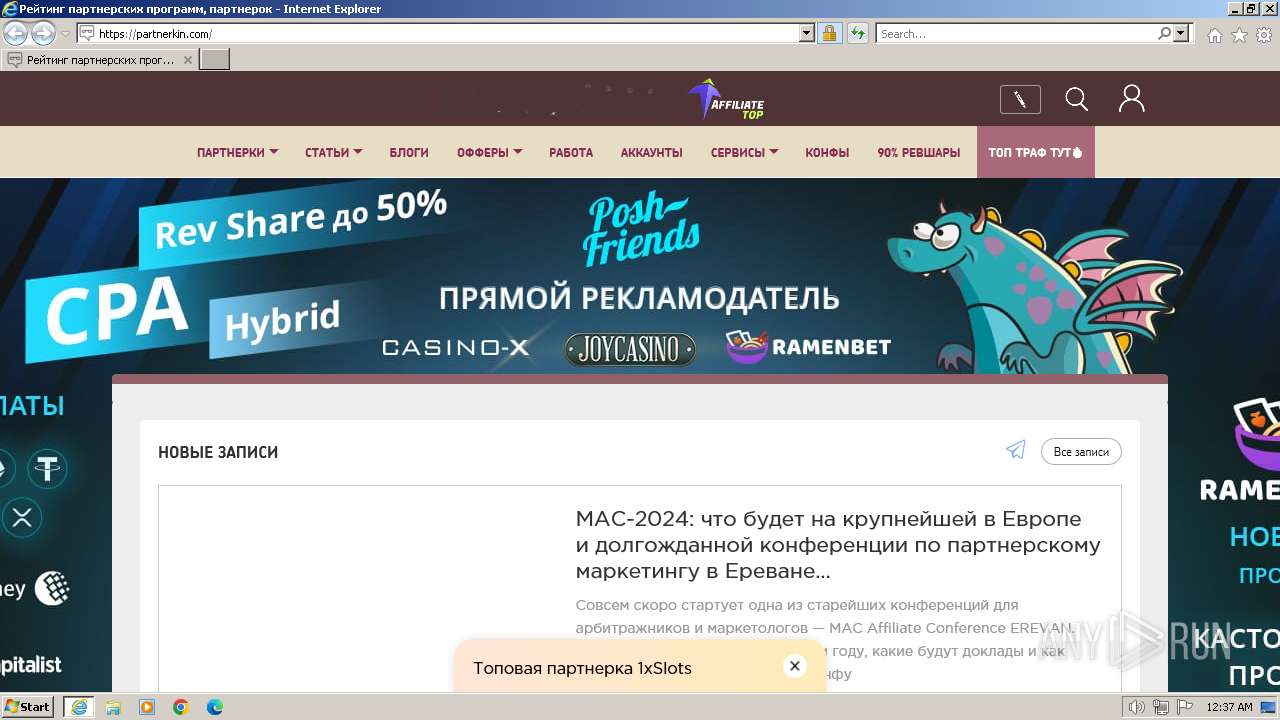Click the Топовая партнерка 1xSlots popup text
Viewport: 1280px width, 720px height.
tap(582, 668)
